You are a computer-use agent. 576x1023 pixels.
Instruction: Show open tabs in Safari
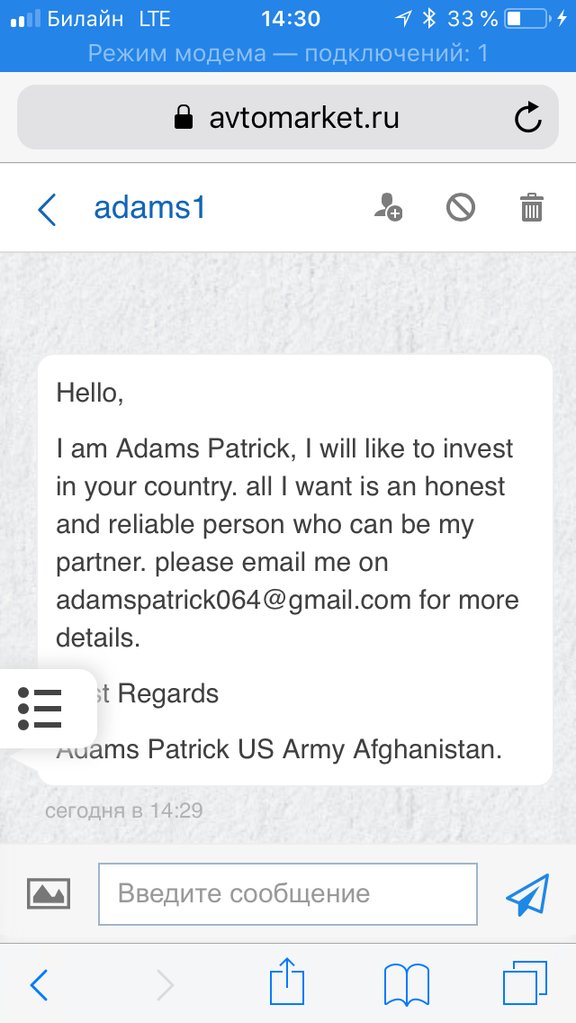click(525, 983)
